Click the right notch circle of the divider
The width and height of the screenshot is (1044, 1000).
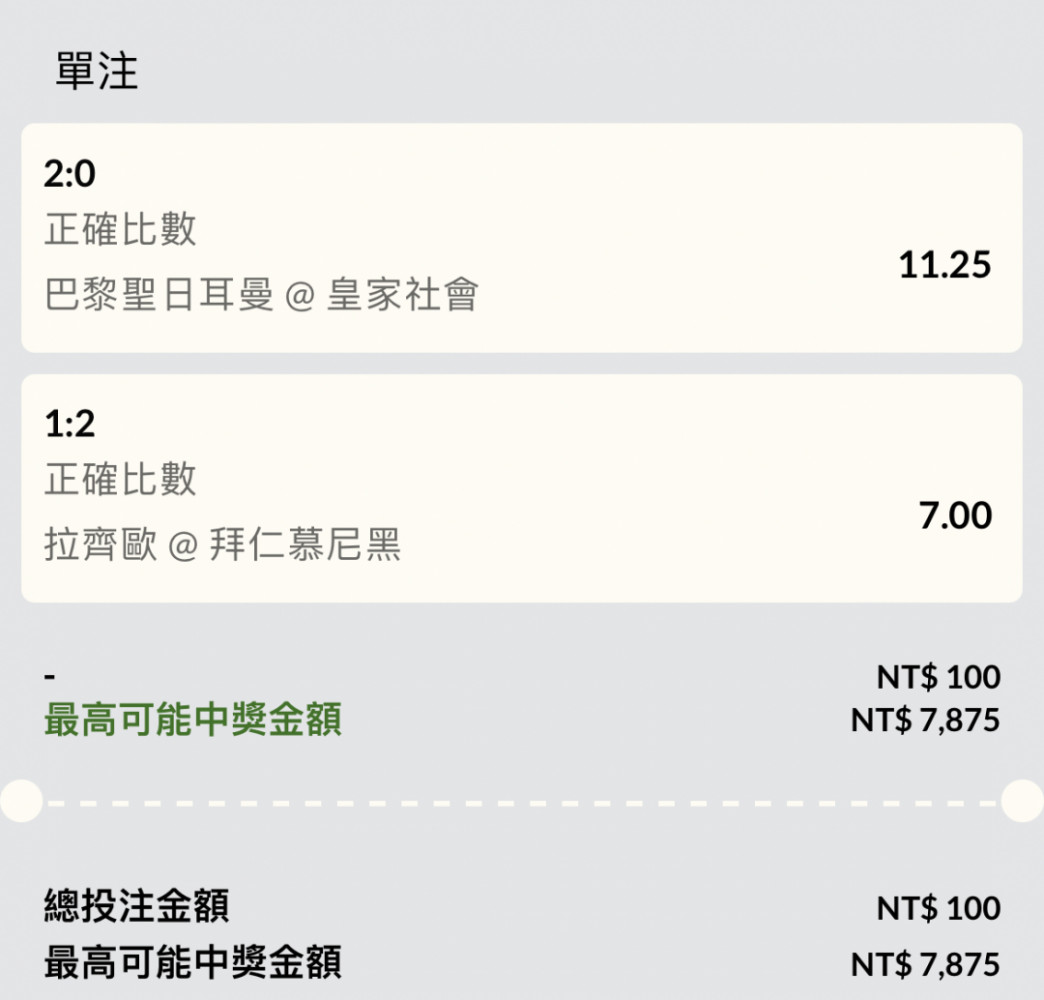1023,801
